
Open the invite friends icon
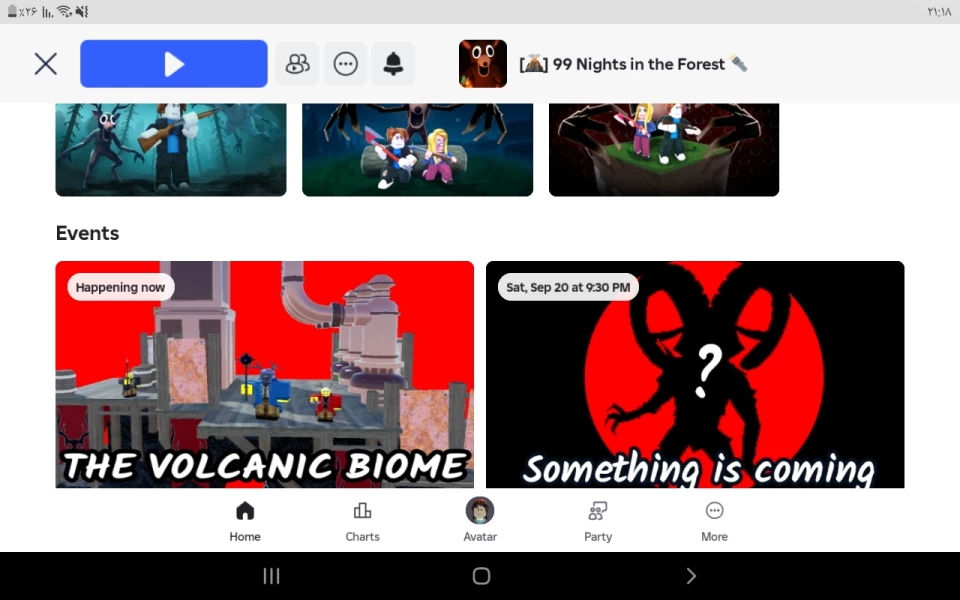tap(298, 64)
